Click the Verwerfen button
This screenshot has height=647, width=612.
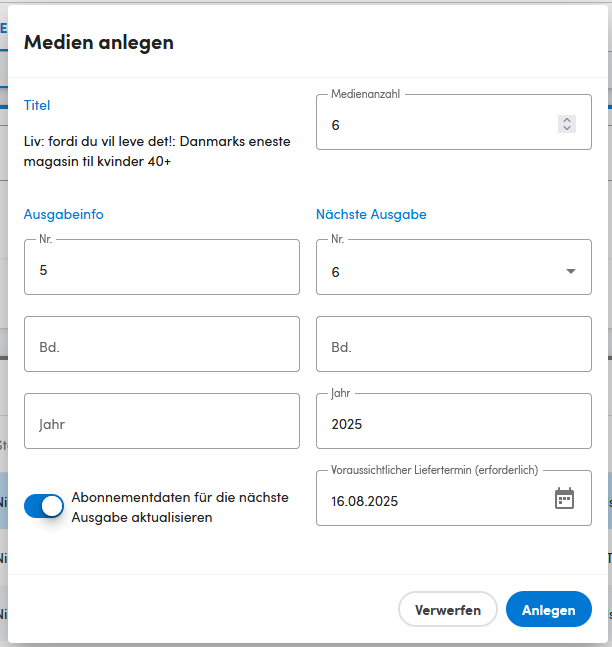pos(448,609)
